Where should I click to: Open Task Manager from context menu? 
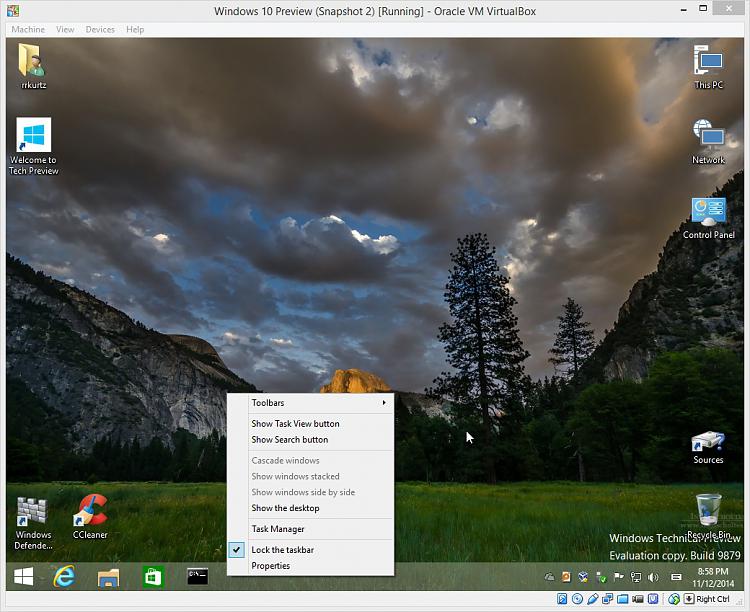(311, 529)
